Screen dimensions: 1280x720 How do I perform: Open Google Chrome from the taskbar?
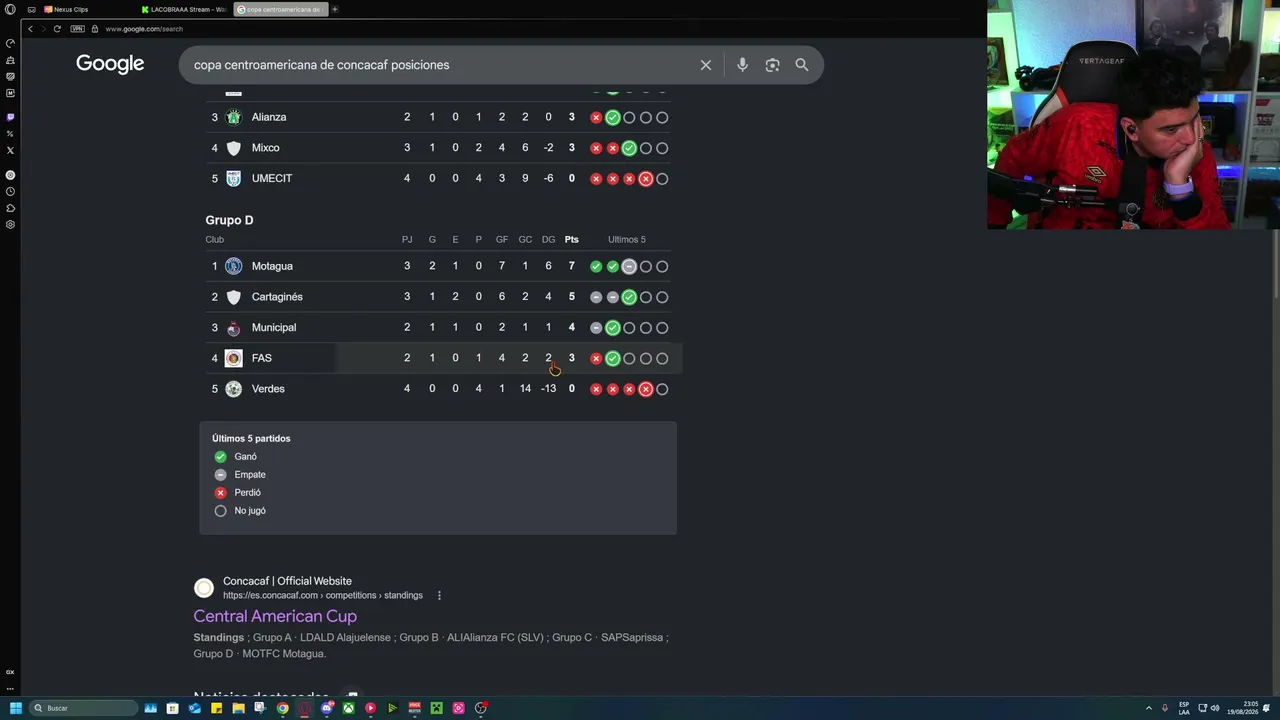tap(283, 708)
